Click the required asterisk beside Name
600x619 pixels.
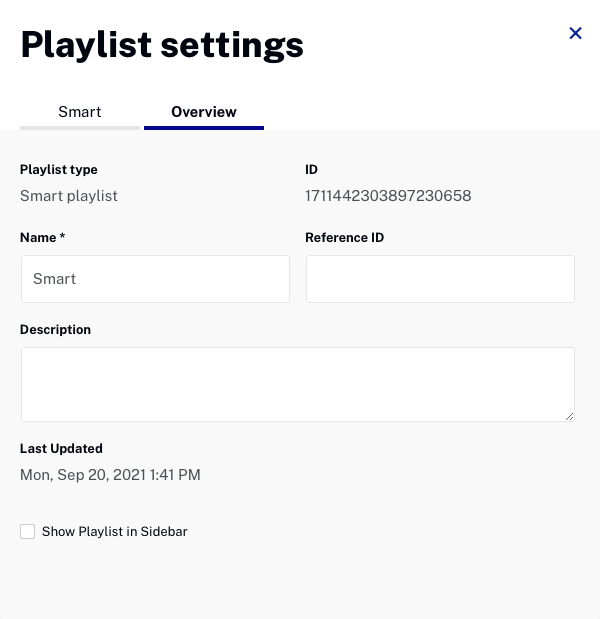tap(62, 238)
